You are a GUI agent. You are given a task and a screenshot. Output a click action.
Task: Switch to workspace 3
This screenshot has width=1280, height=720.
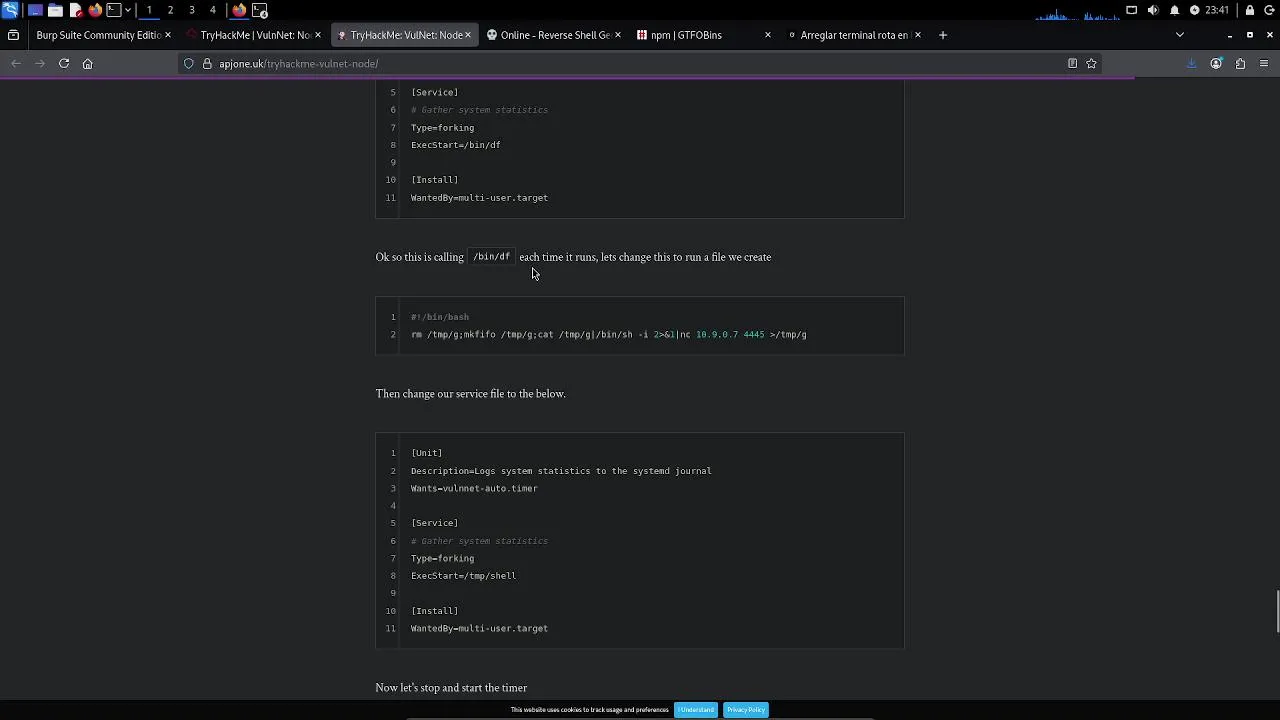click(191, 10)
